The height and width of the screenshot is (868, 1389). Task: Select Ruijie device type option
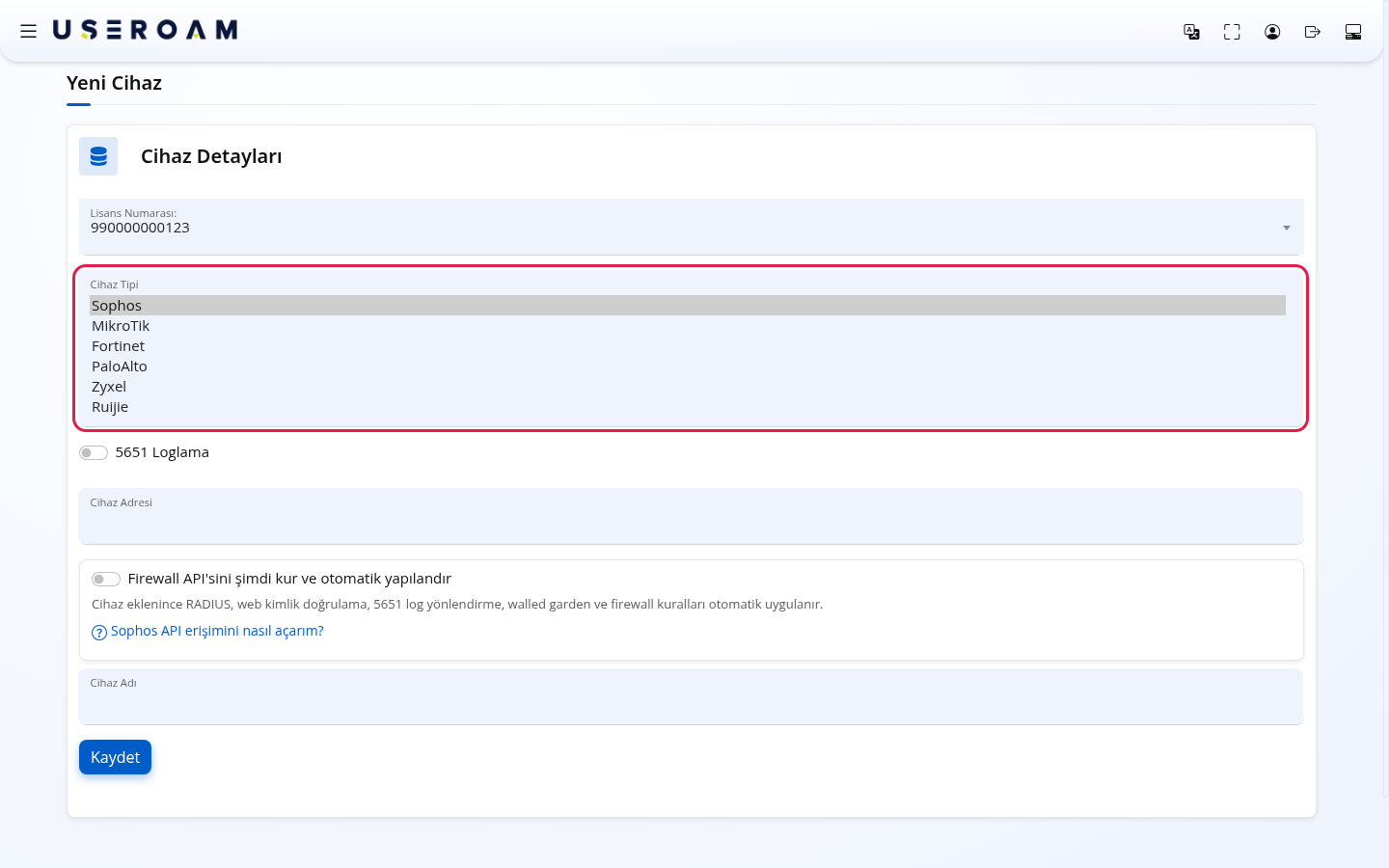(x=688, y=407)
